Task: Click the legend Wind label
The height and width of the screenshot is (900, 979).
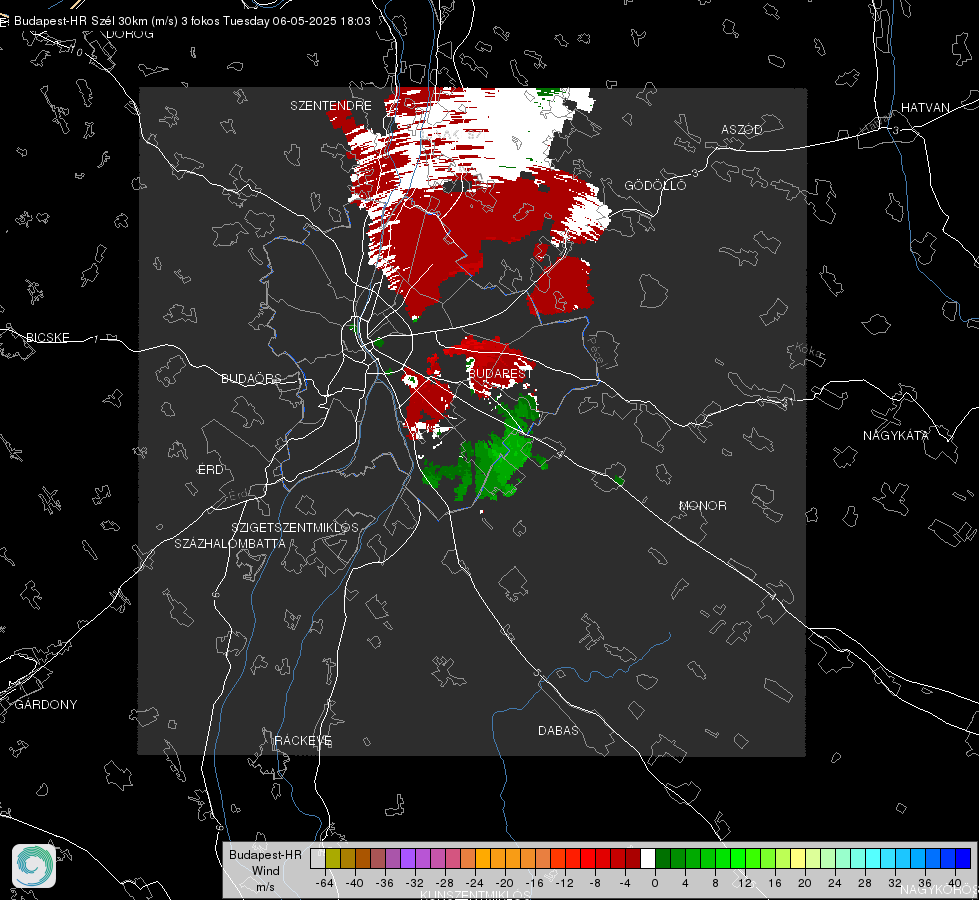Action: point(265,870)
